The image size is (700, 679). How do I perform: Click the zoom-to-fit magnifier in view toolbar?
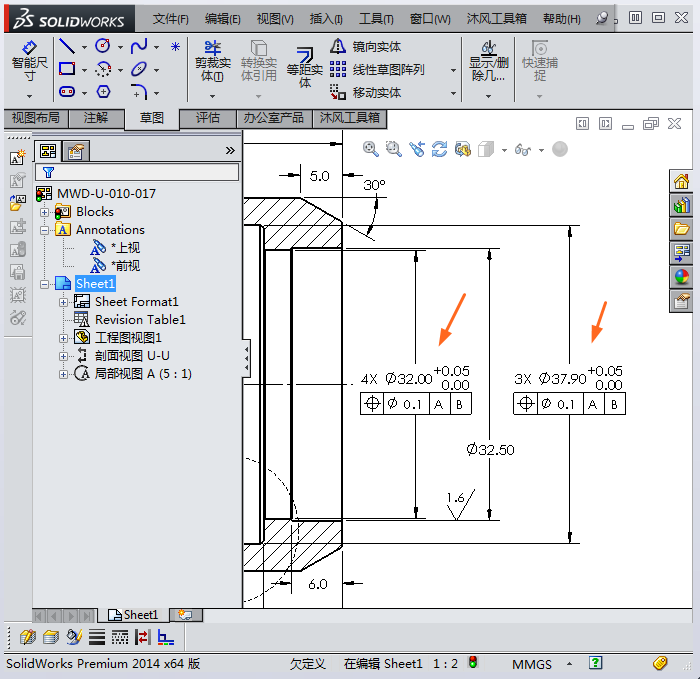[370, 149]
